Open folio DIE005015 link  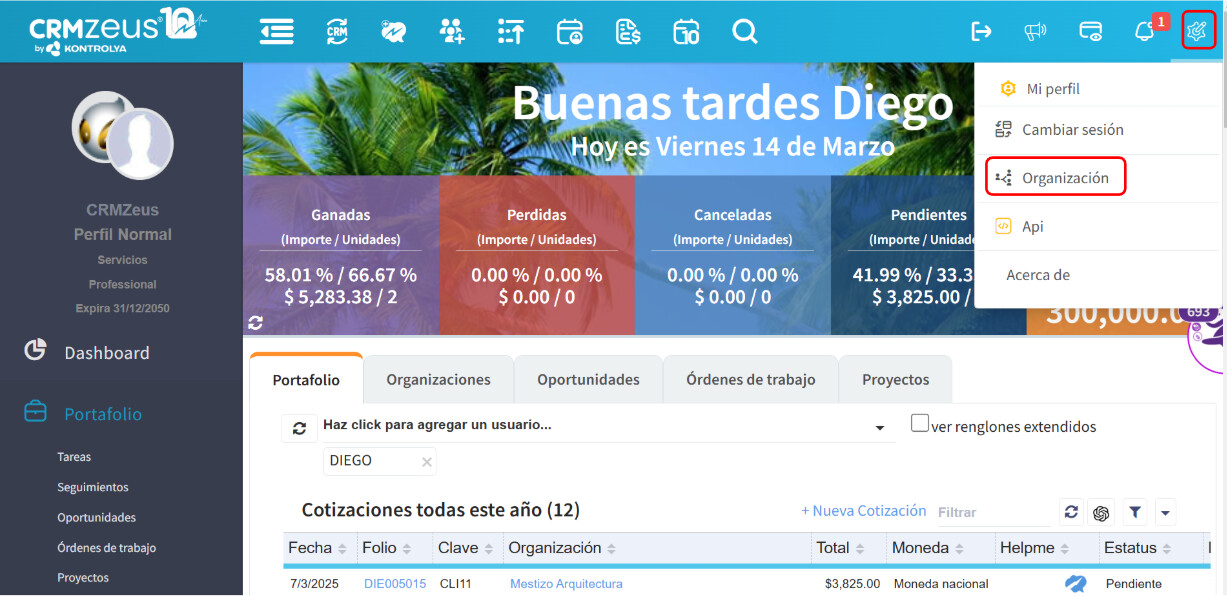pyautogui.click(x=395, y=584)
